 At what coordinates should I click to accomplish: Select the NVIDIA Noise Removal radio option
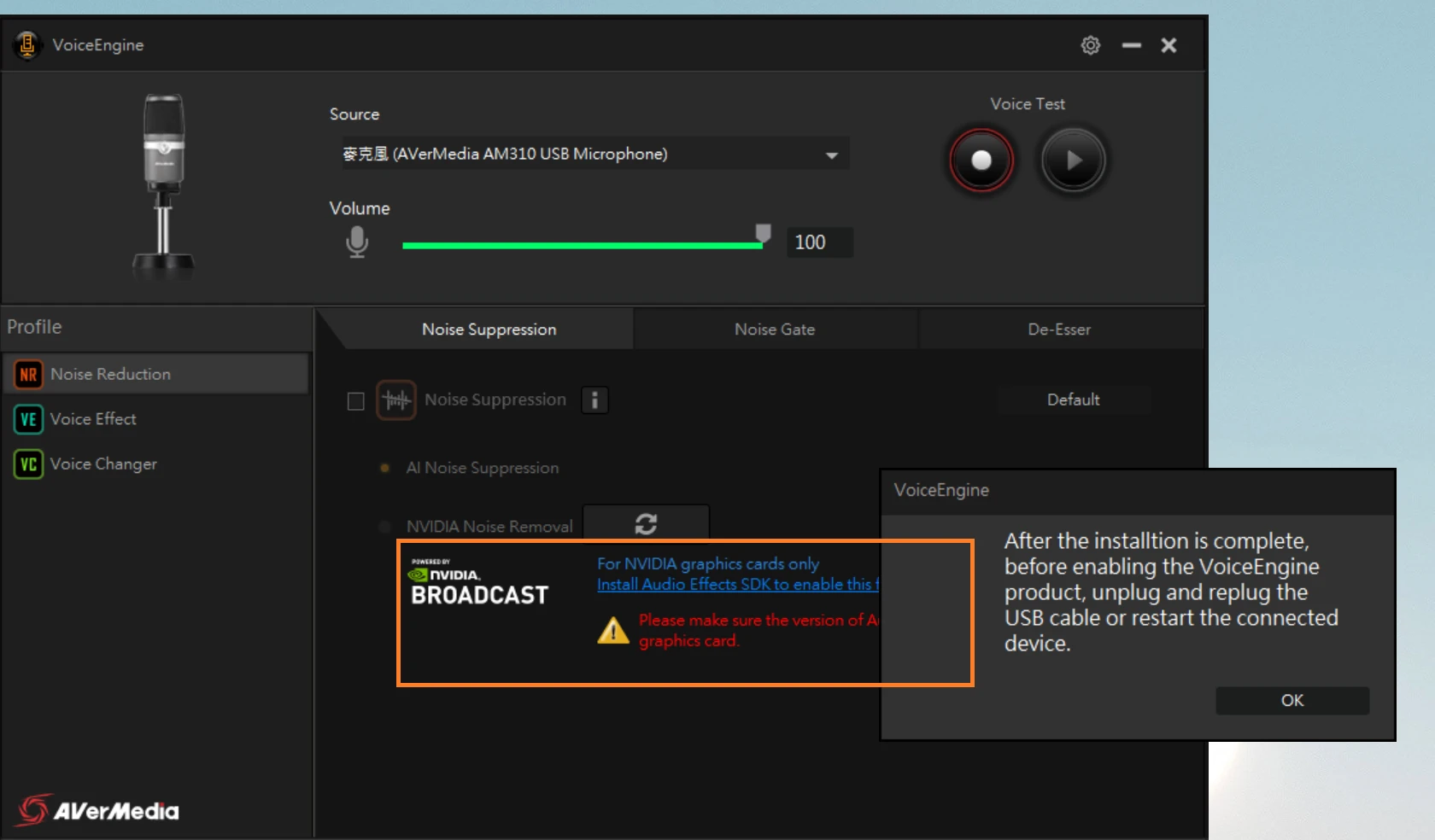coord(384,527)
